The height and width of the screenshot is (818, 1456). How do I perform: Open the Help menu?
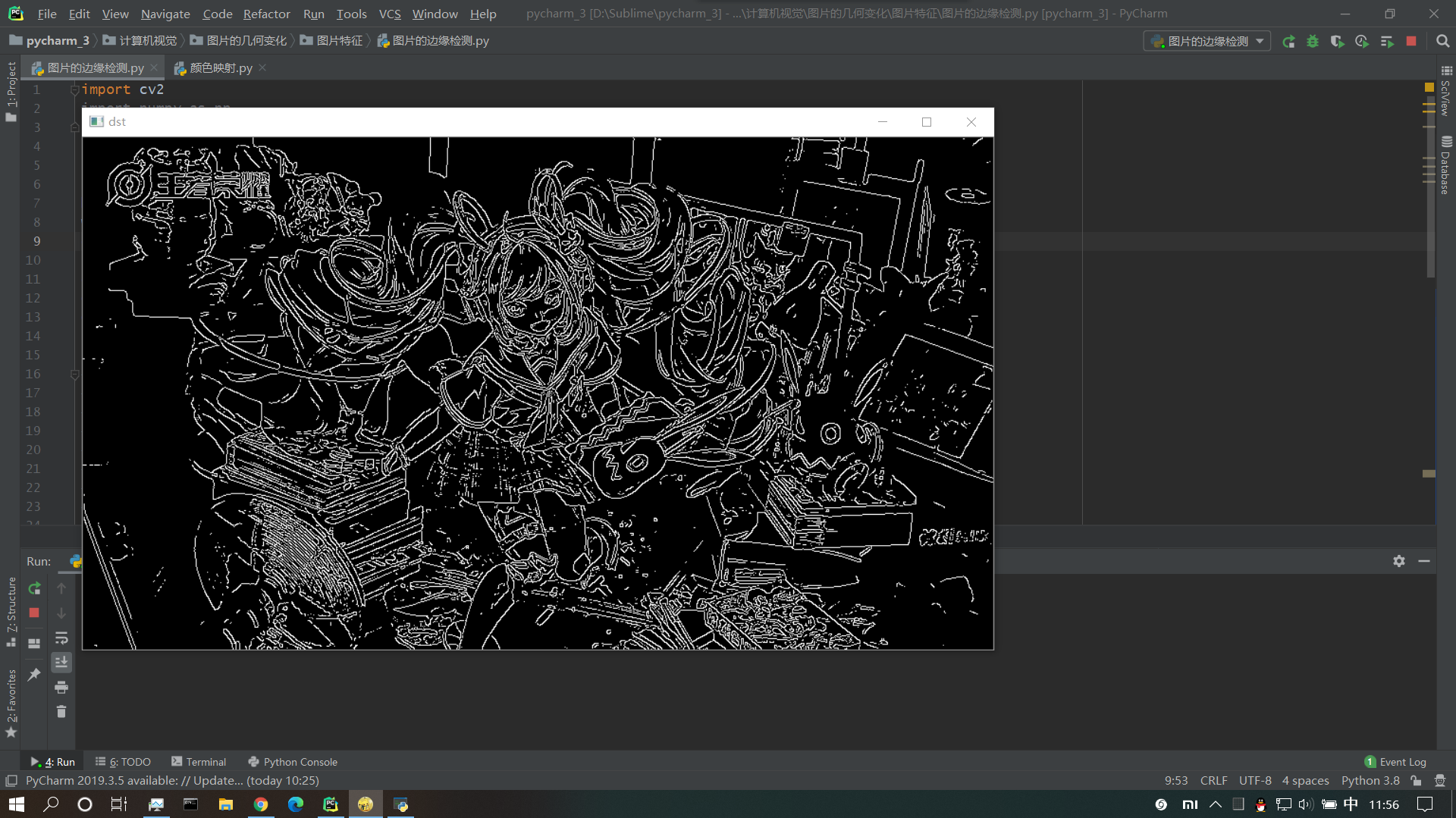pyautogui.click(x=483, y=14)
